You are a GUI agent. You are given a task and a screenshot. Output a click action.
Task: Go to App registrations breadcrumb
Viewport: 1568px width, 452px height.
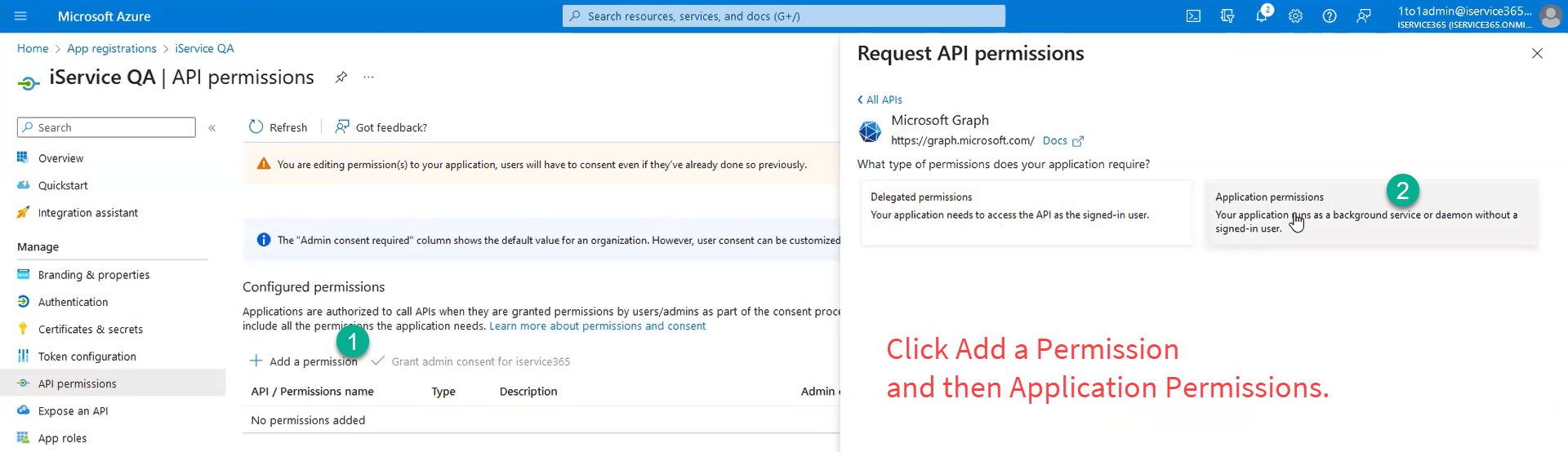coord(112,48)
